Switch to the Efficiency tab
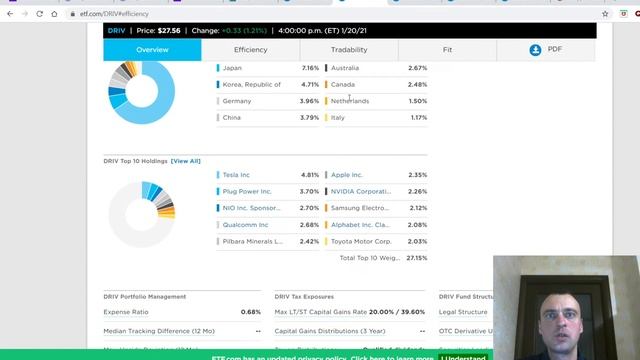Viewport: 640px width, 360px height. 251,50
